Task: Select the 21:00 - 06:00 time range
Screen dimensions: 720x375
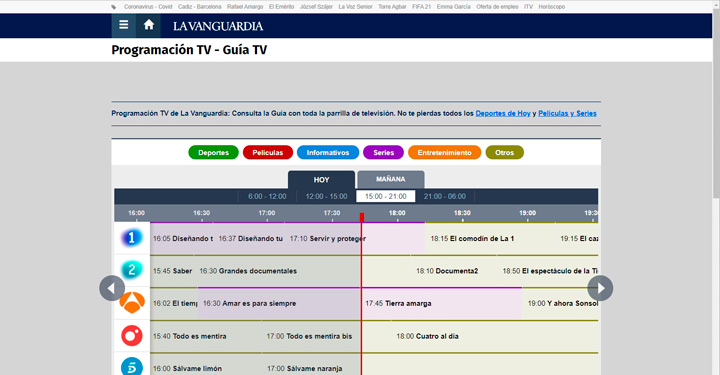Action: (x=444, y=196)
